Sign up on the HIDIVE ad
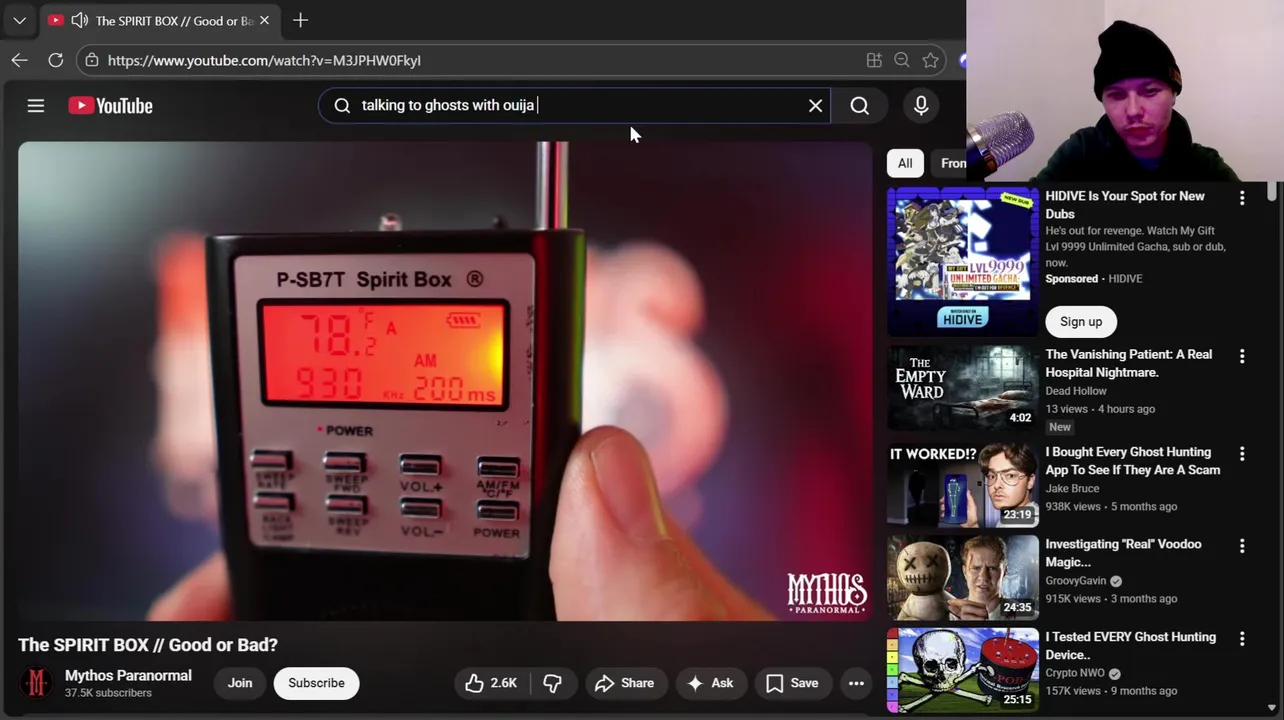Image resolution: width=1284 pixels, height=720 pixels. tap(1081, 321)
